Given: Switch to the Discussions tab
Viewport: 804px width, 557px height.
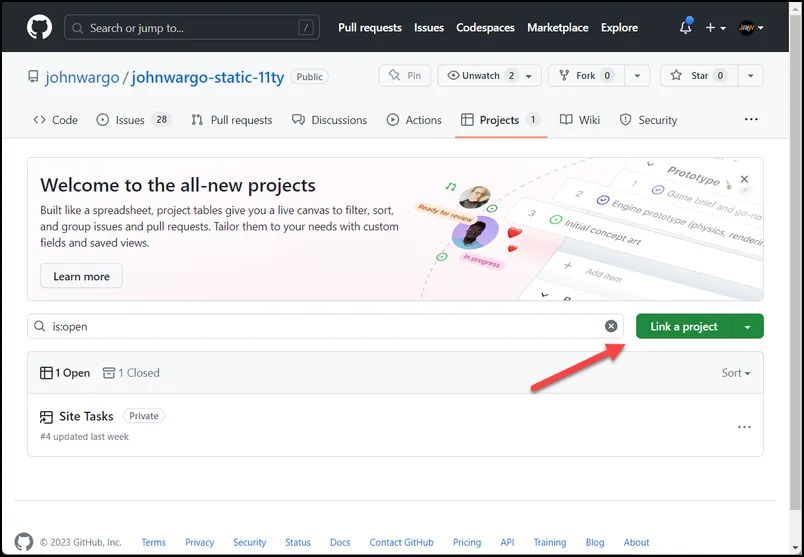Looking at the screenshot, I should [329, 120].
